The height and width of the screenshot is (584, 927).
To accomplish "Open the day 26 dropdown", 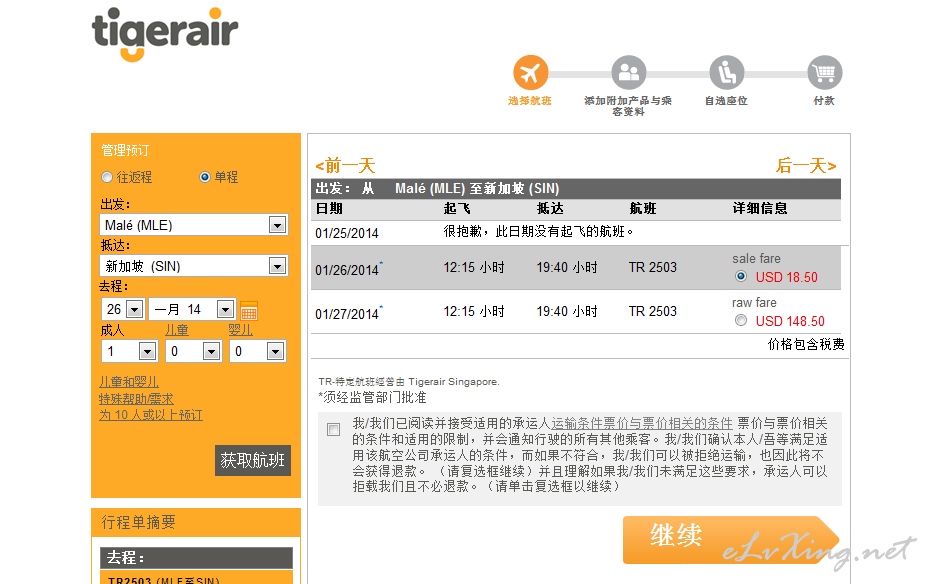I will (123, 309).
